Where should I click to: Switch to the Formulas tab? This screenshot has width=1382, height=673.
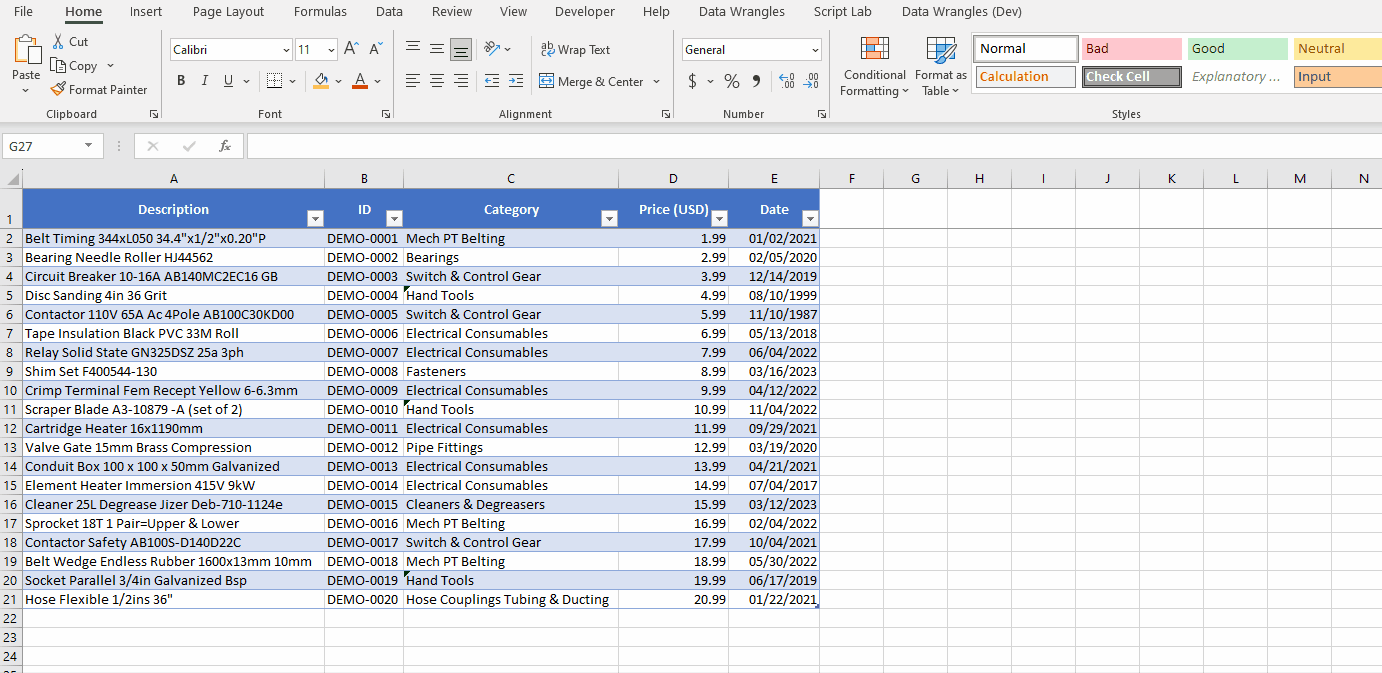320,12
